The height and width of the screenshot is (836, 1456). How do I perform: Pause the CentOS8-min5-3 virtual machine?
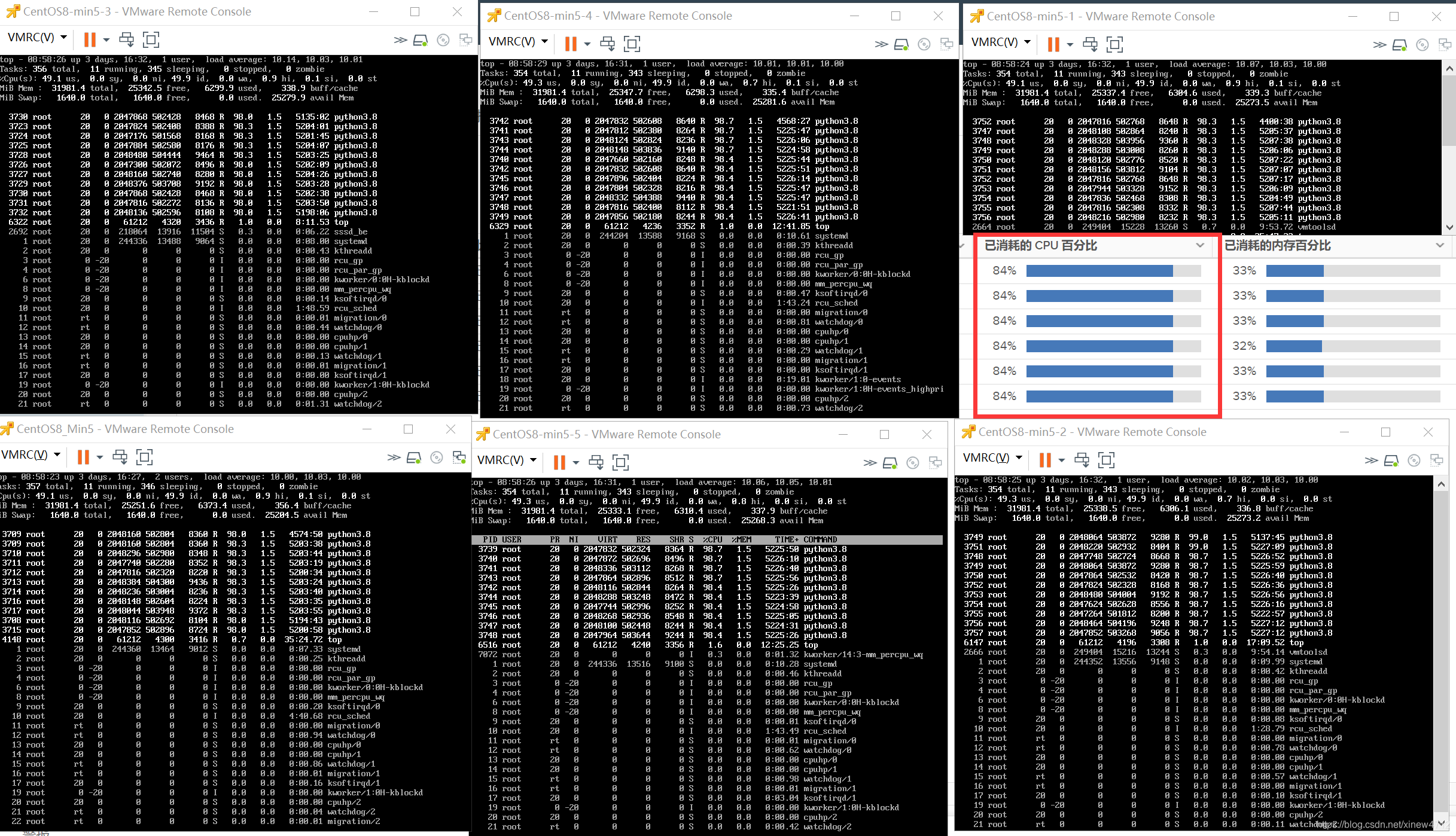click(x=90, y=39)
